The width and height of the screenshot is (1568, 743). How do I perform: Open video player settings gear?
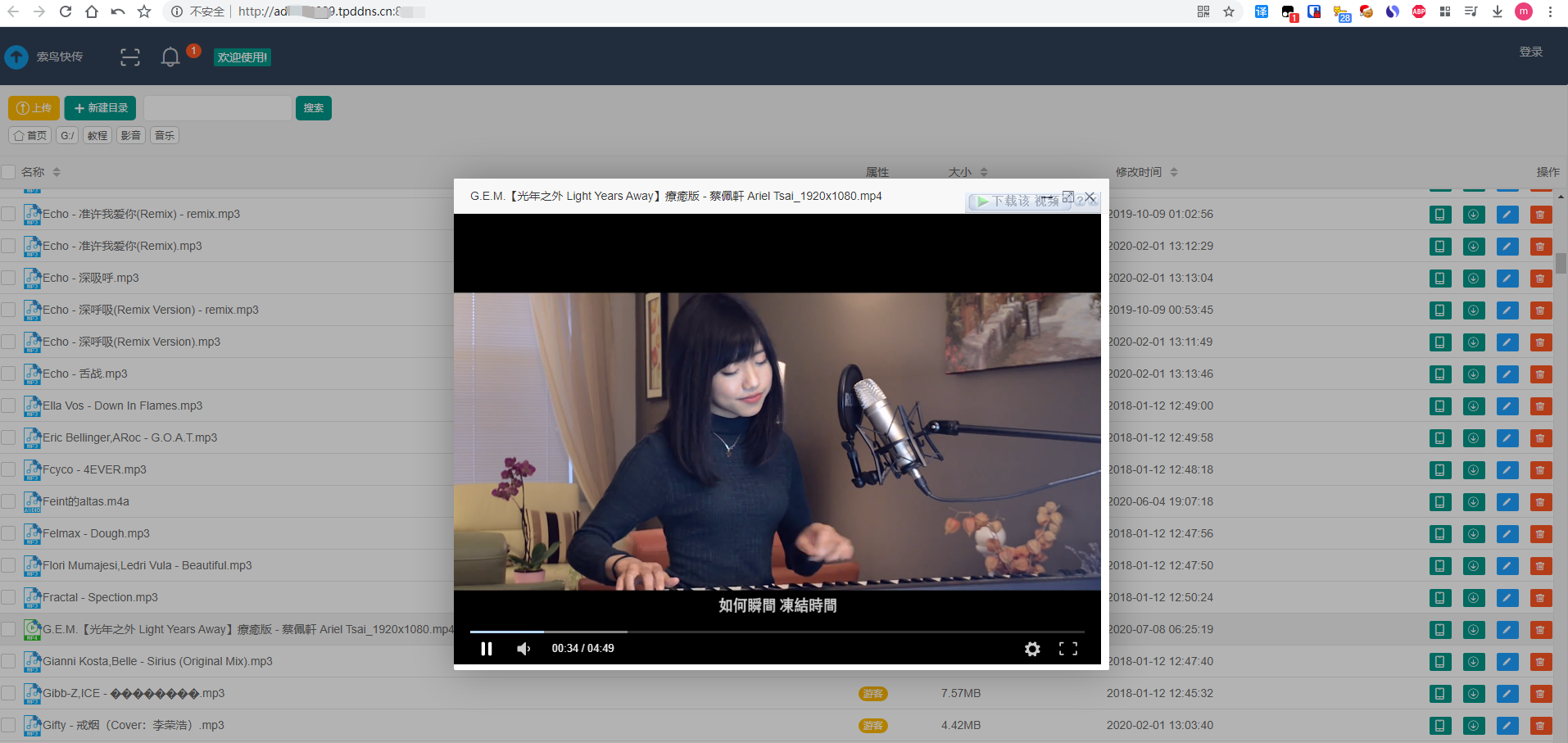1032,649
